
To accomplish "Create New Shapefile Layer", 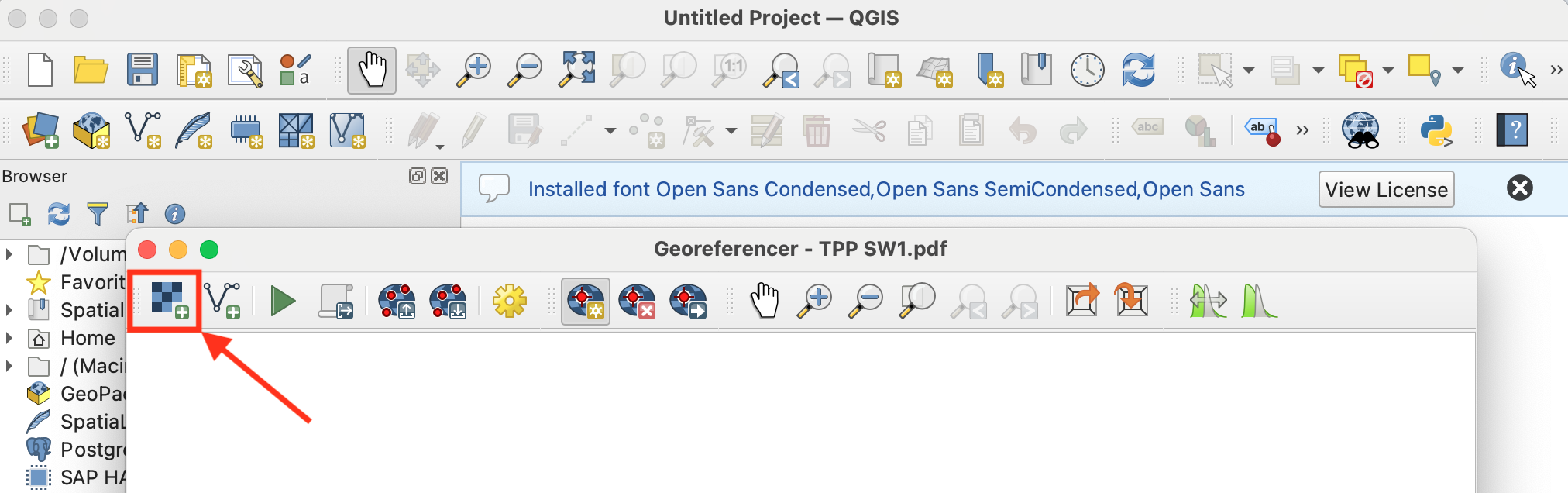I will tap(143, 130).
